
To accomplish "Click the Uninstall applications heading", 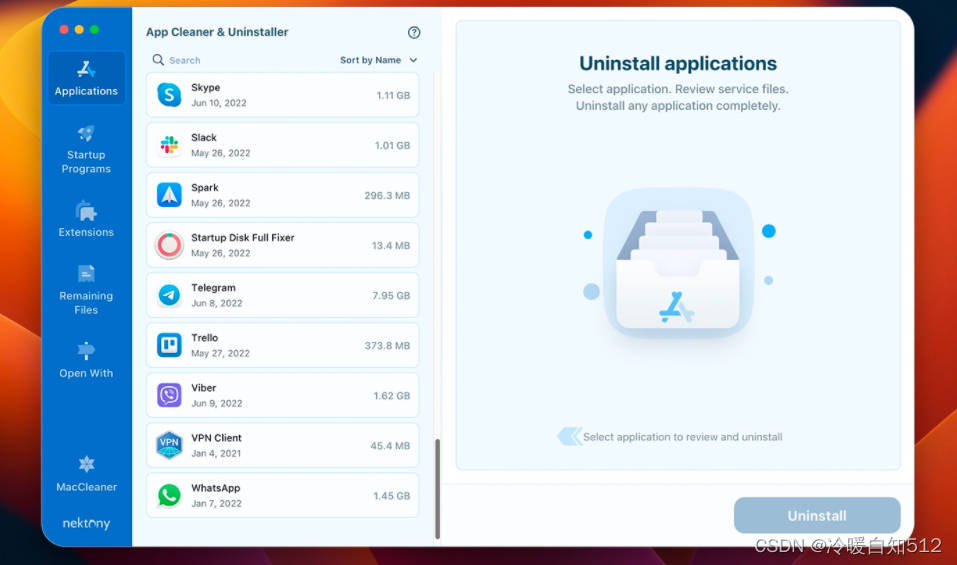I will [677, 63].
